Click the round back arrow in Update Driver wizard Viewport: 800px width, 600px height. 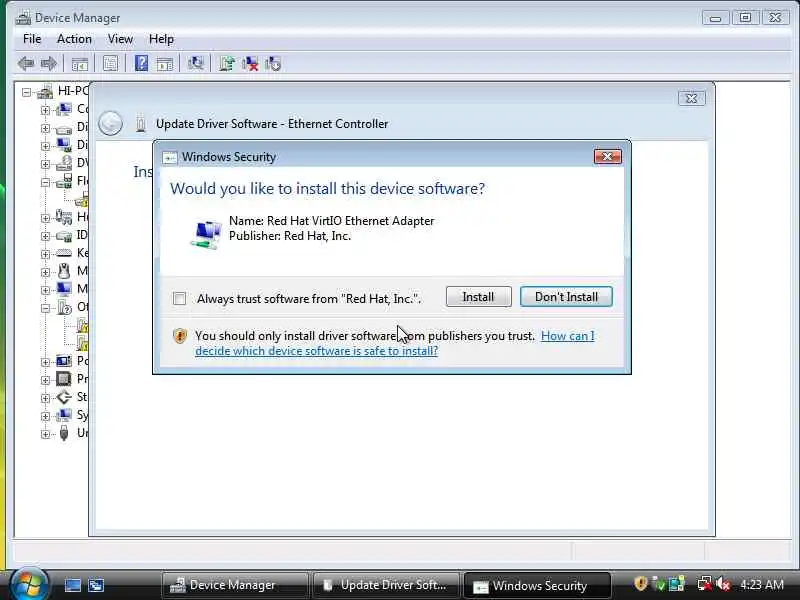click(110, 123)
